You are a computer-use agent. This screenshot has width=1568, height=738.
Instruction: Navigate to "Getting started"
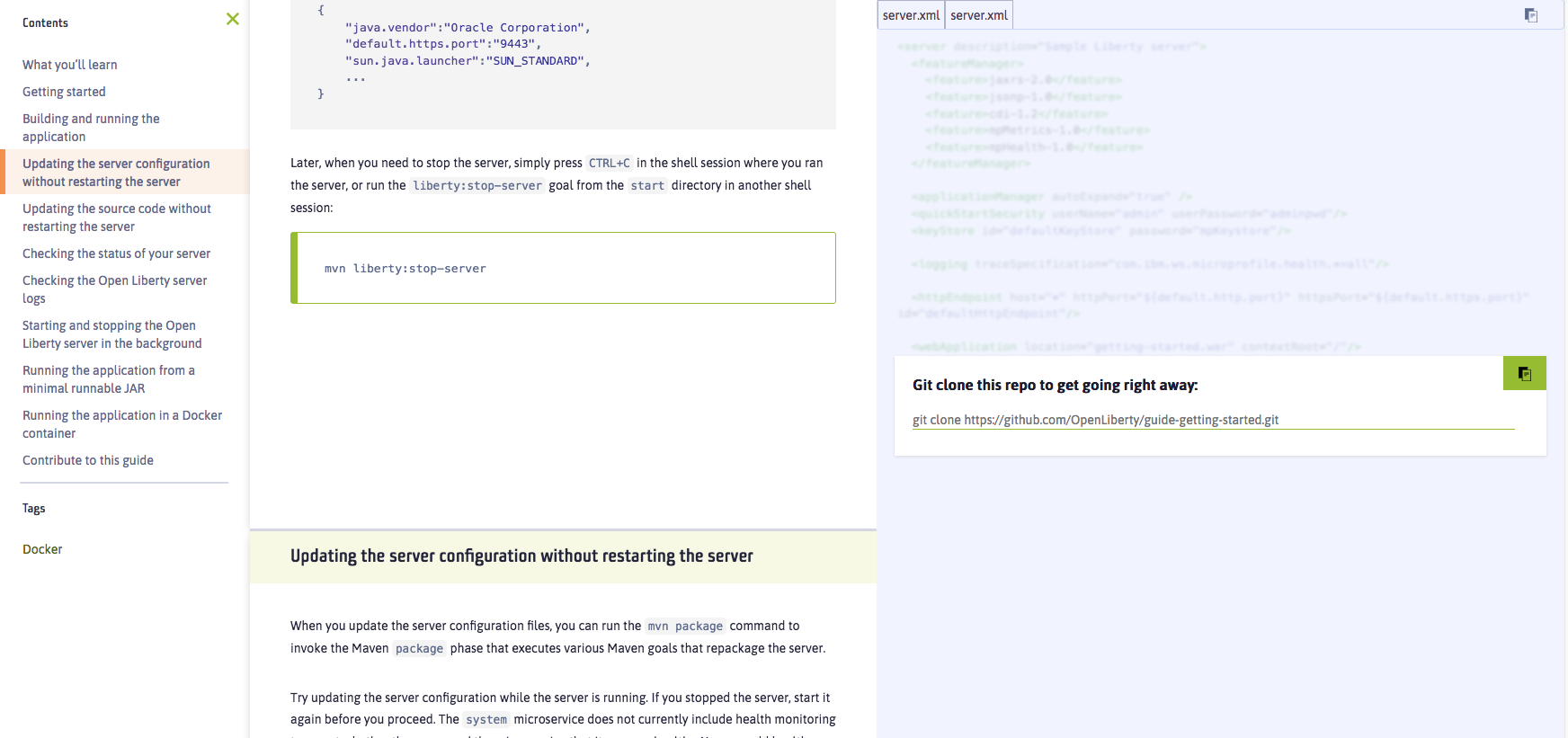coord(64,92)
